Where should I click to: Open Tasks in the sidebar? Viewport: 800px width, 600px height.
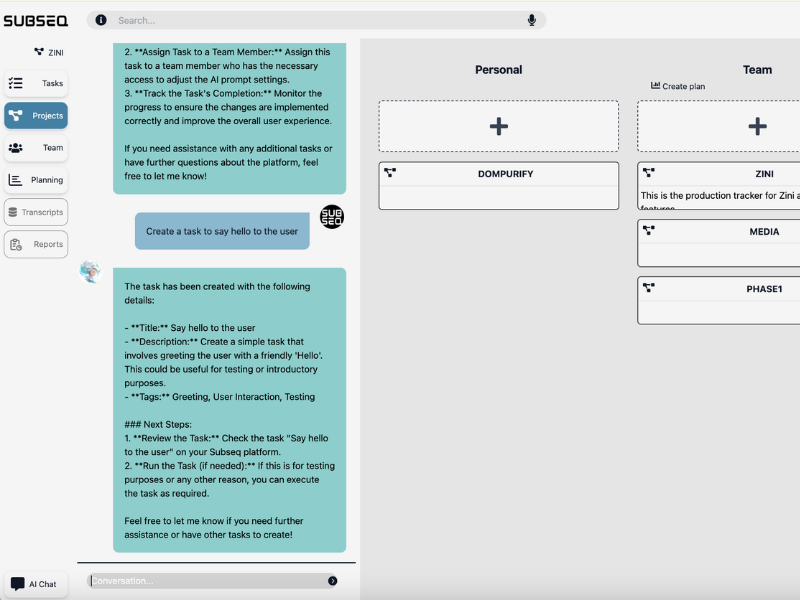click(36, 83)
